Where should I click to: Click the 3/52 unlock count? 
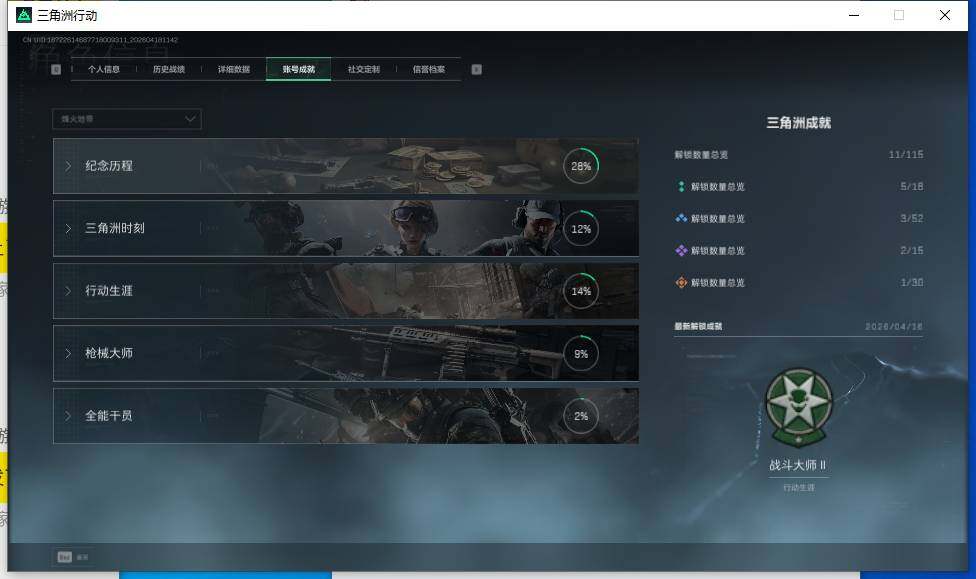pyautogui.click(x=912, y=219)
